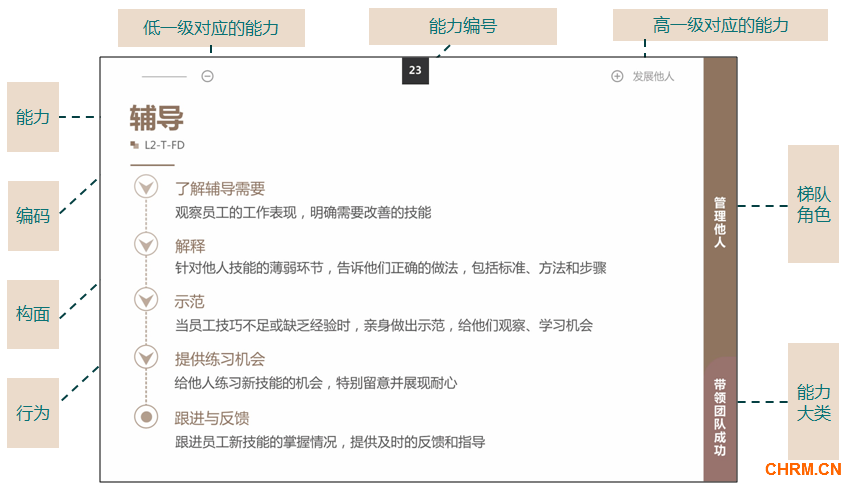This screenshot has width=853, height=487.
Task: Expand the 了解辅导需要 chevron circle
Action: click(146, 187)
